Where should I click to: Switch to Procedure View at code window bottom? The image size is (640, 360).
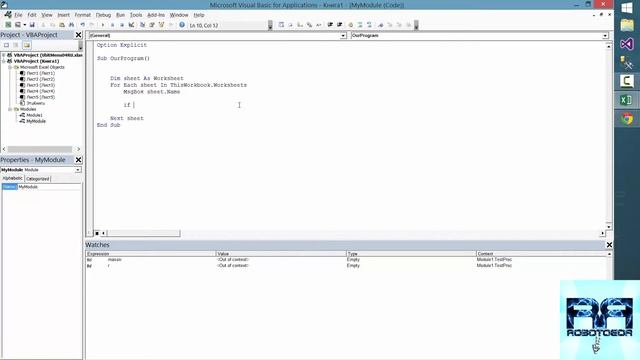click(90, 233)
